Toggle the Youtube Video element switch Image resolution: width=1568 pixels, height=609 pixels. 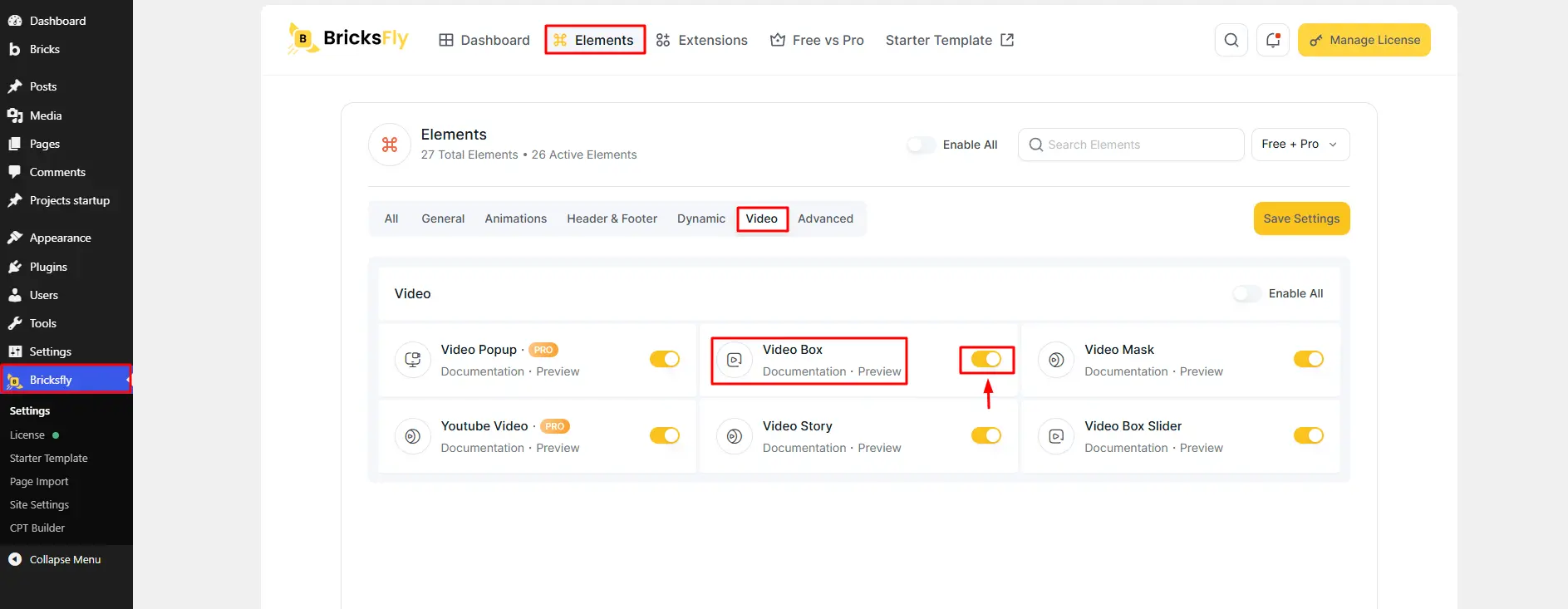(x=665, y=435)
